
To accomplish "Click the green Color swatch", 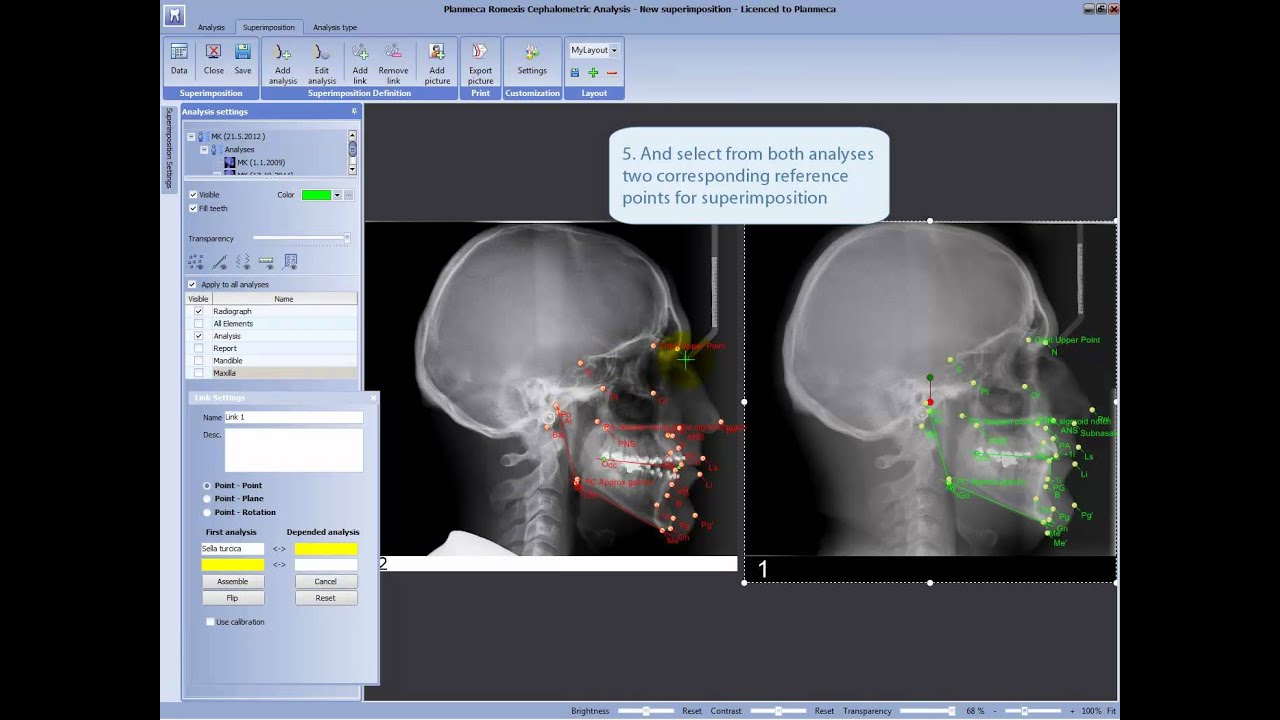I will click(x=316, y=195).
